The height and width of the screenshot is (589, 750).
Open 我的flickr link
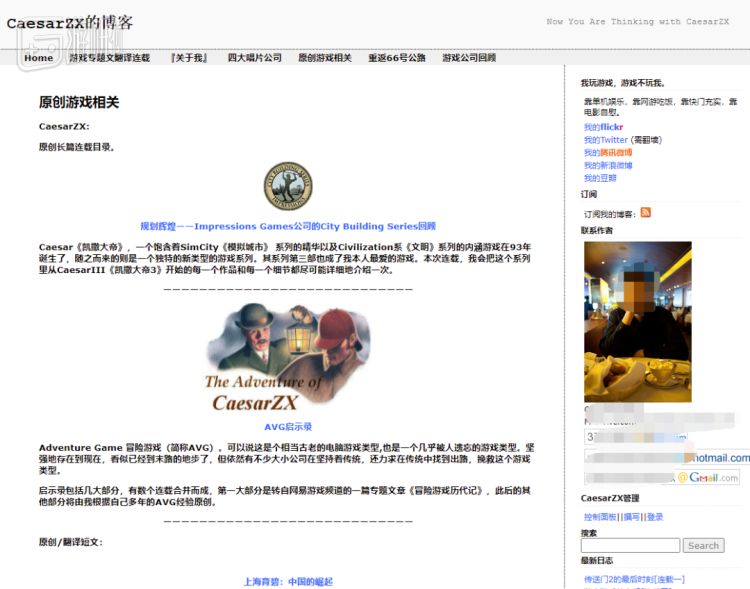click(x=603, y=127)
